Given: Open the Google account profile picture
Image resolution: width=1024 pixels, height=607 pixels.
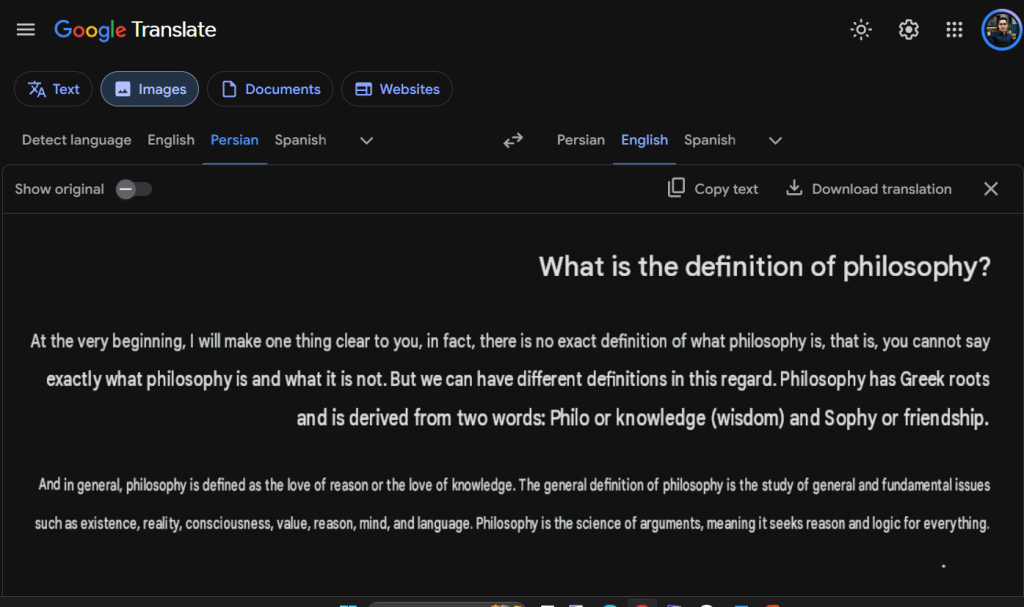Looking at the screenshot, I should (1001, 29).
